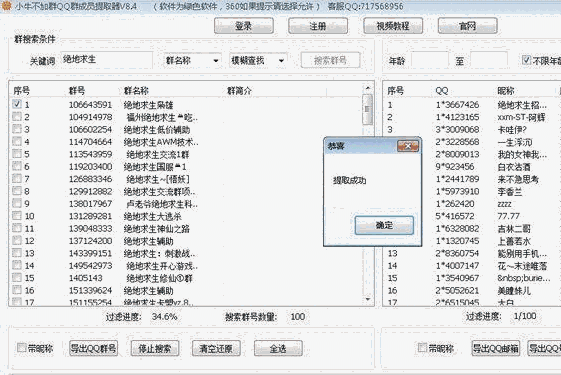Check the box for group row 8

coord(16,191)
